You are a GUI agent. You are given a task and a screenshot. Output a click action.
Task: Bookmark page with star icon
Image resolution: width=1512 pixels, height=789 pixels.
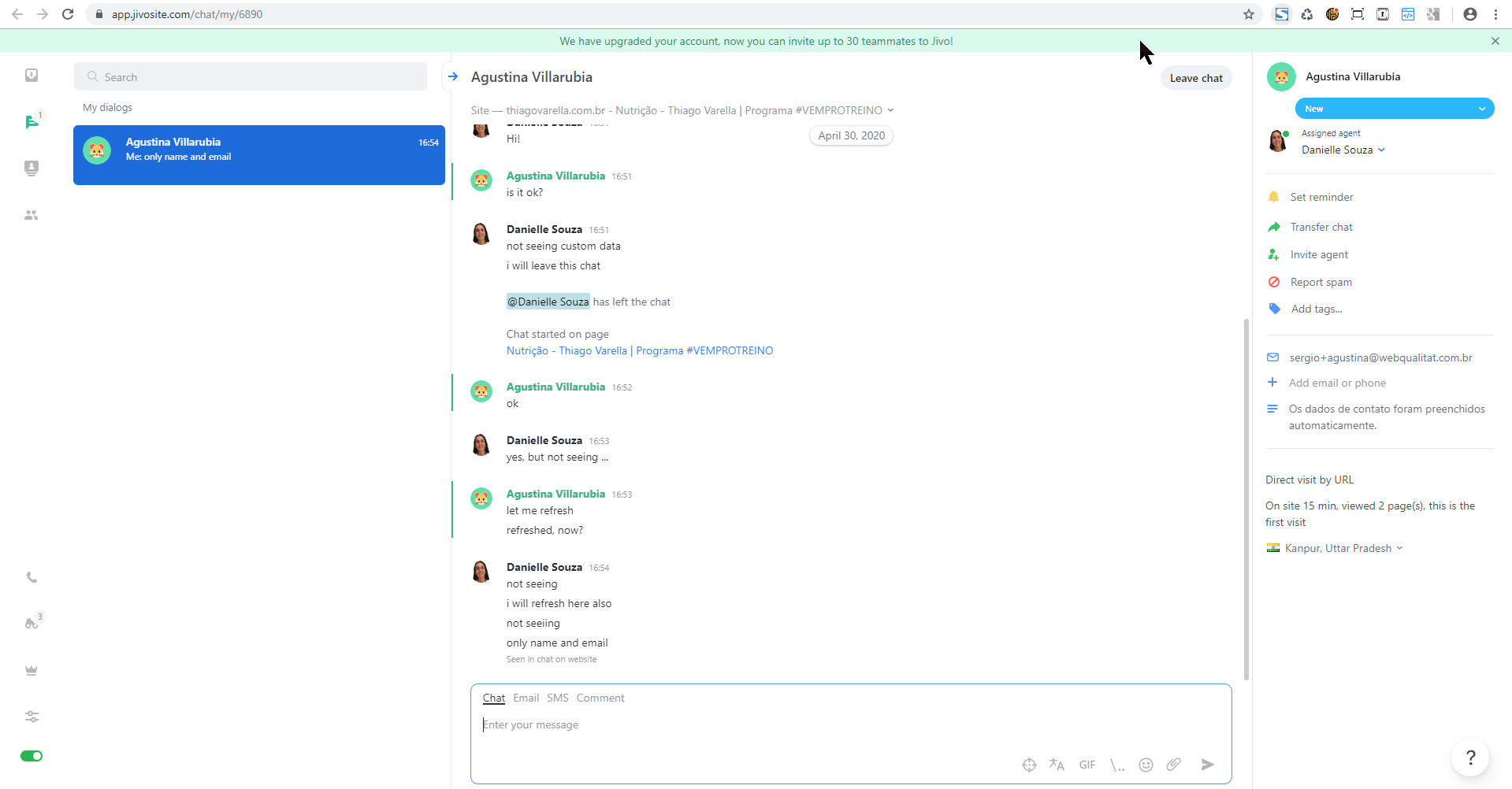1249,14
